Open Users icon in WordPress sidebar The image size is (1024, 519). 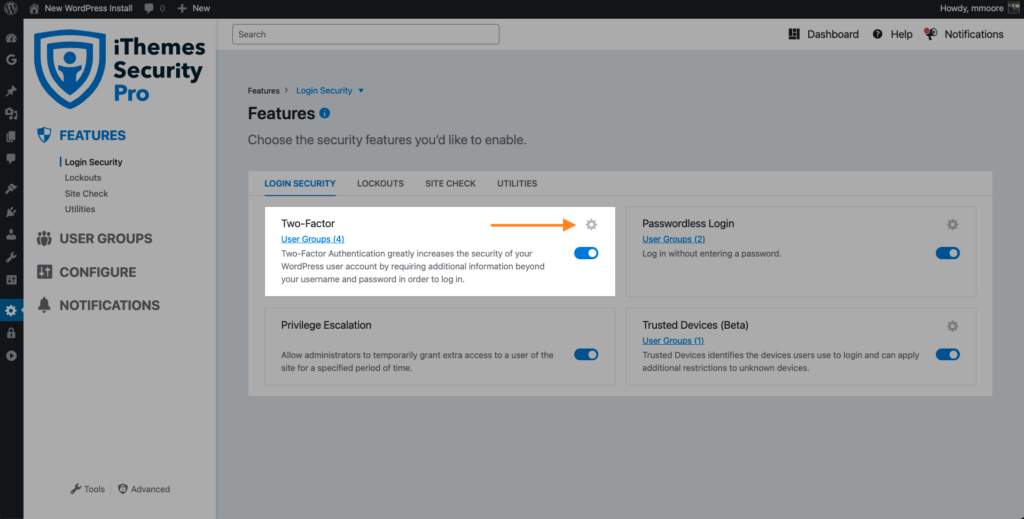pyautogui.click(x=11, y=234)
